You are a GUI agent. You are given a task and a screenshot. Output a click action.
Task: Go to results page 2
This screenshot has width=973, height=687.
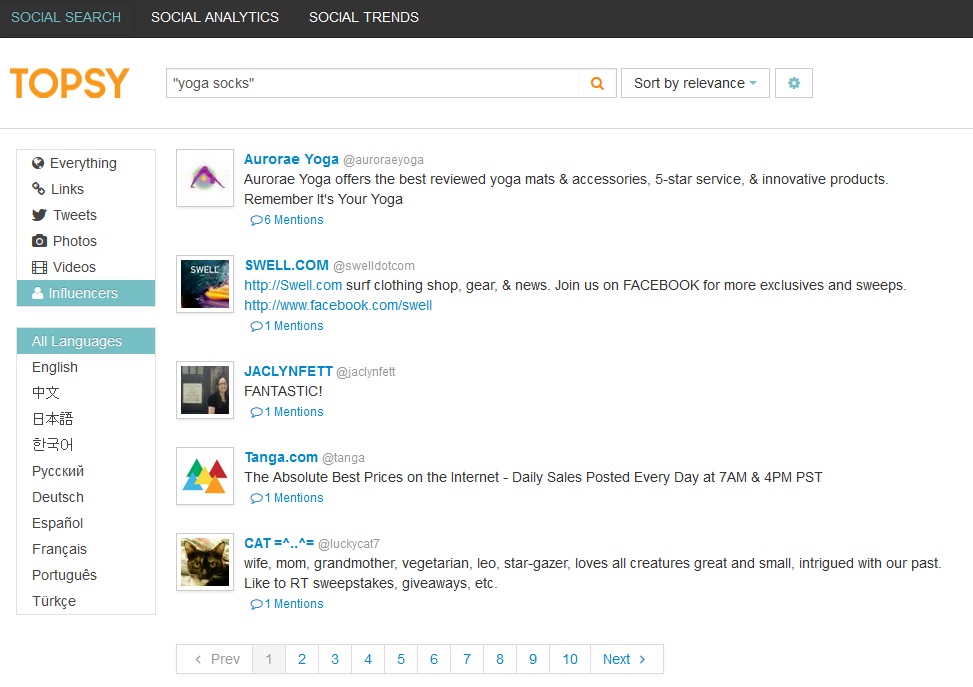(302, 659)
